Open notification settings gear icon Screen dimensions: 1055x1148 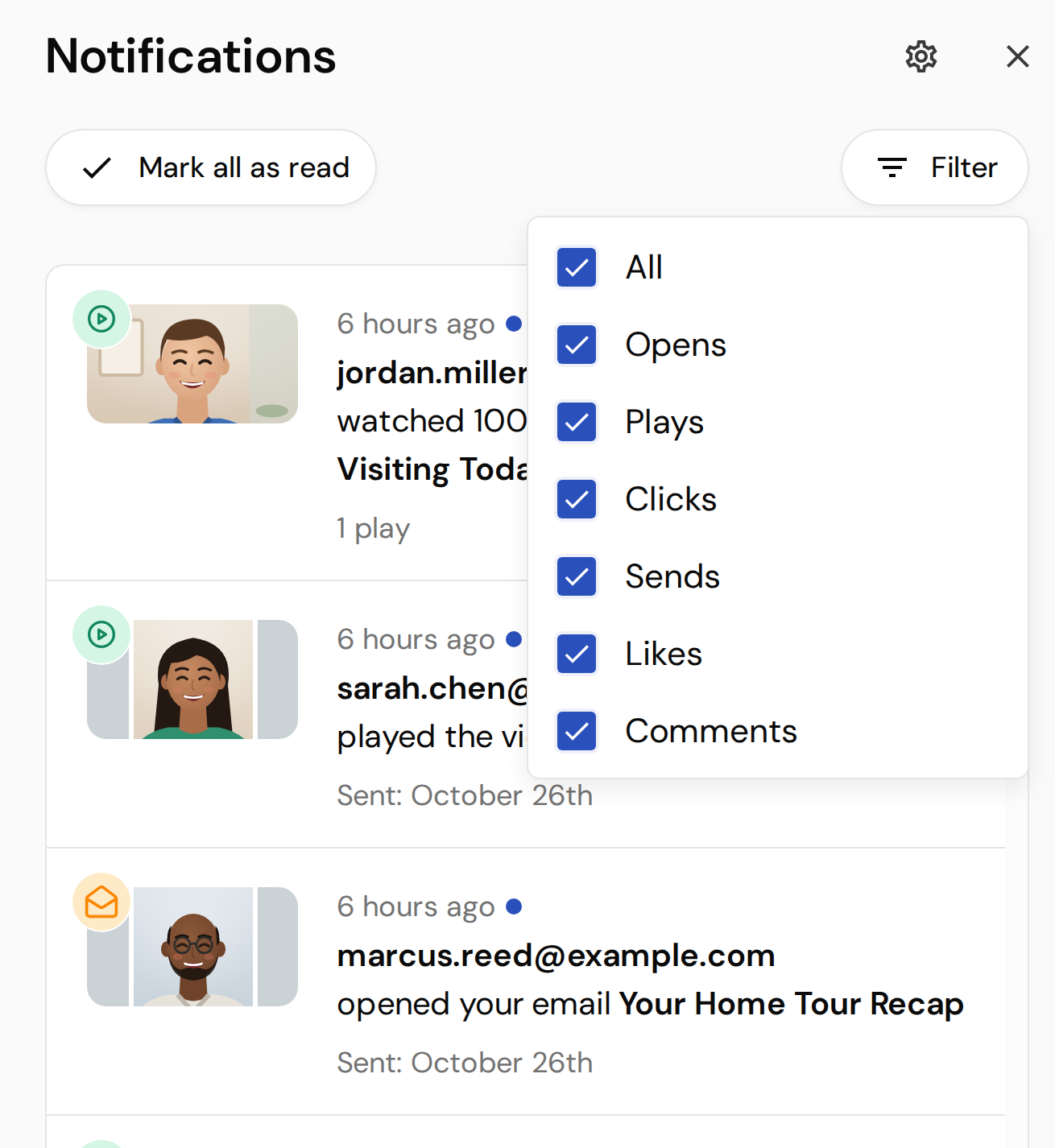pos(921,56)
